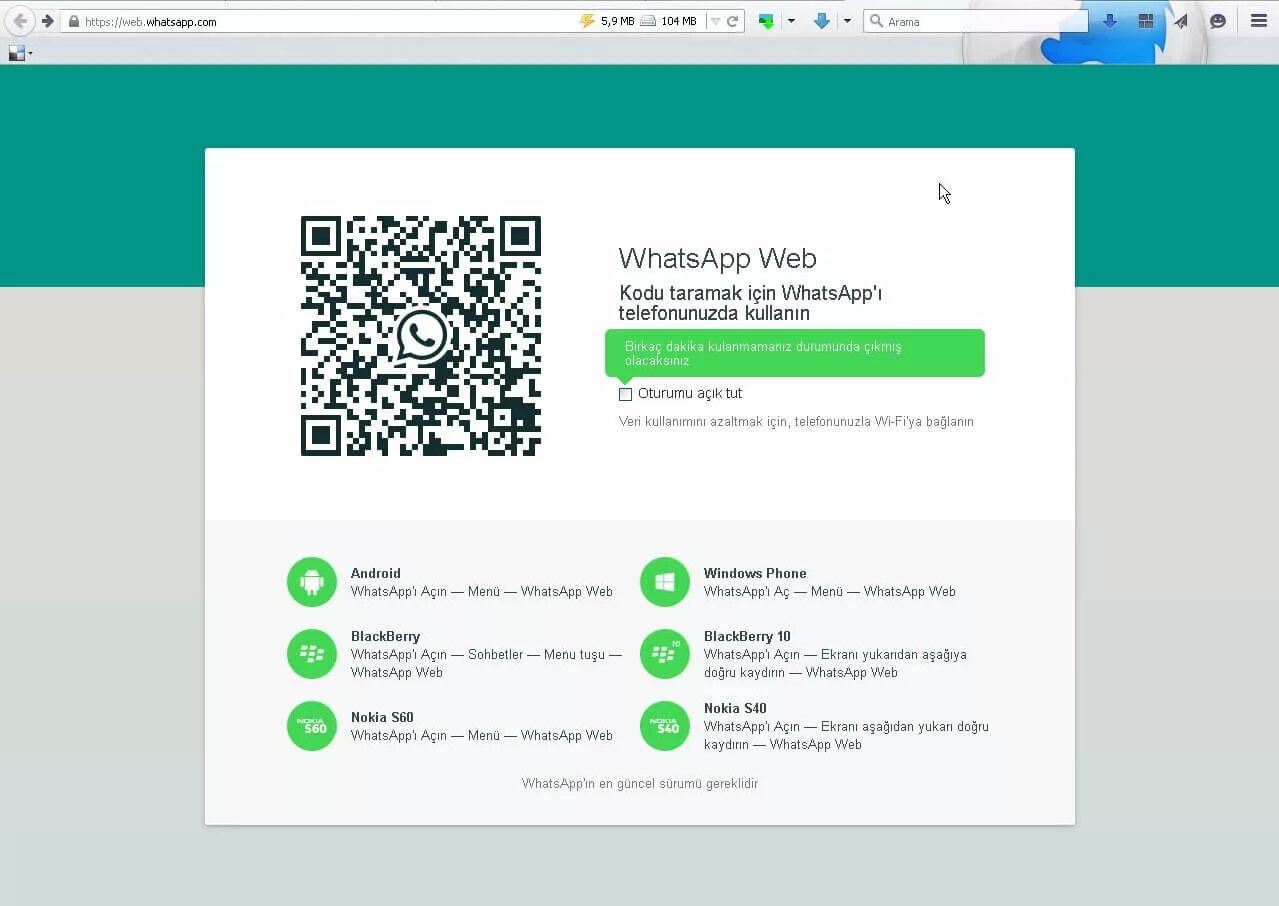Reload the page with the refresh icon

tap(733, 21)
